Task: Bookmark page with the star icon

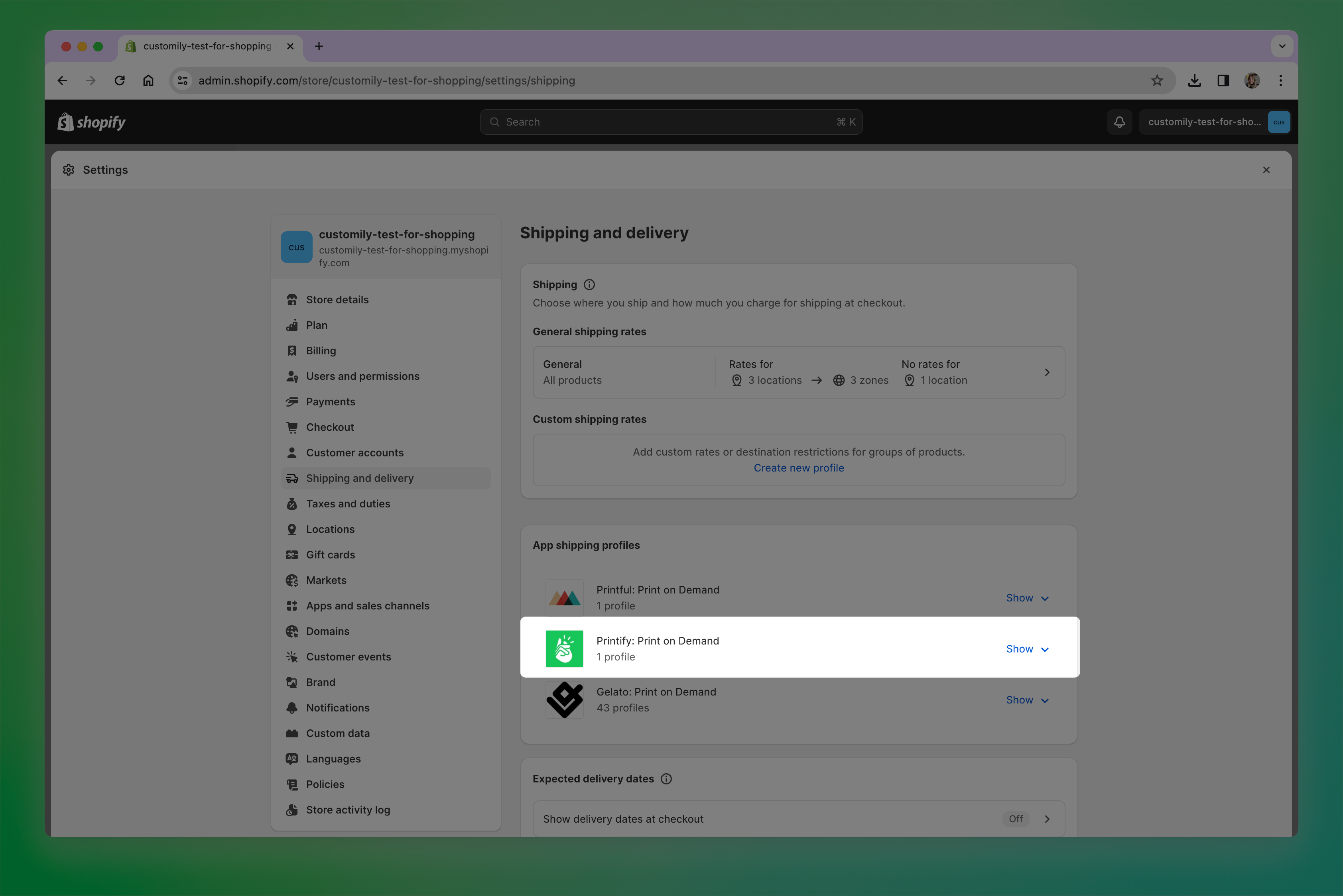Action: pos(1157,81)
